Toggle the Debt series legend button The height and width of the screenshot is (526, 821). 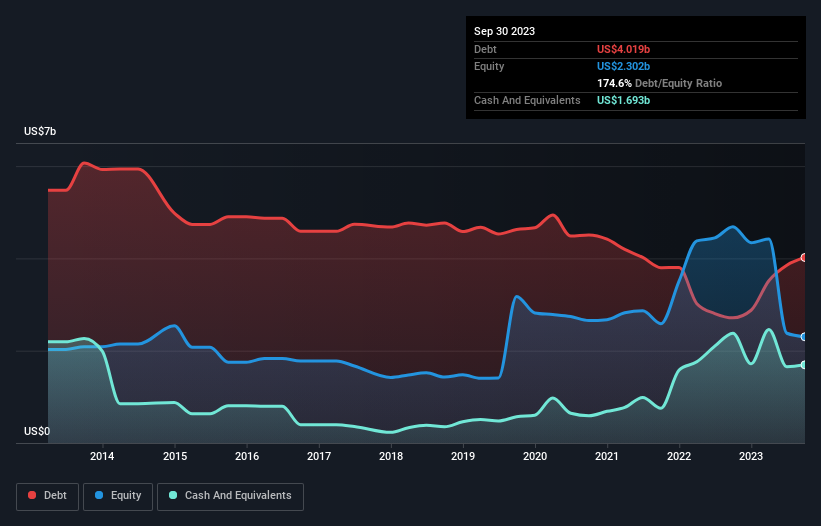[x=48, y=496]
